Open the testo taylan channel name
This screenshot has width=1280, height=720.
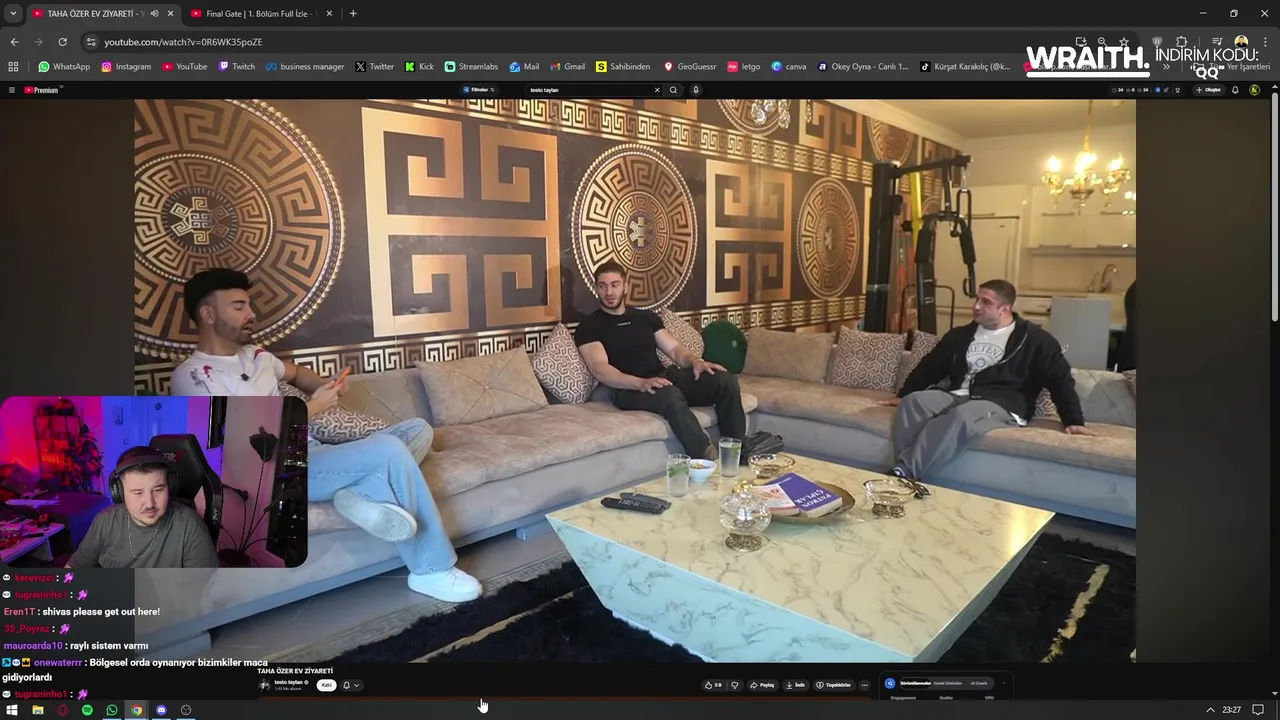tap(291, 682)
